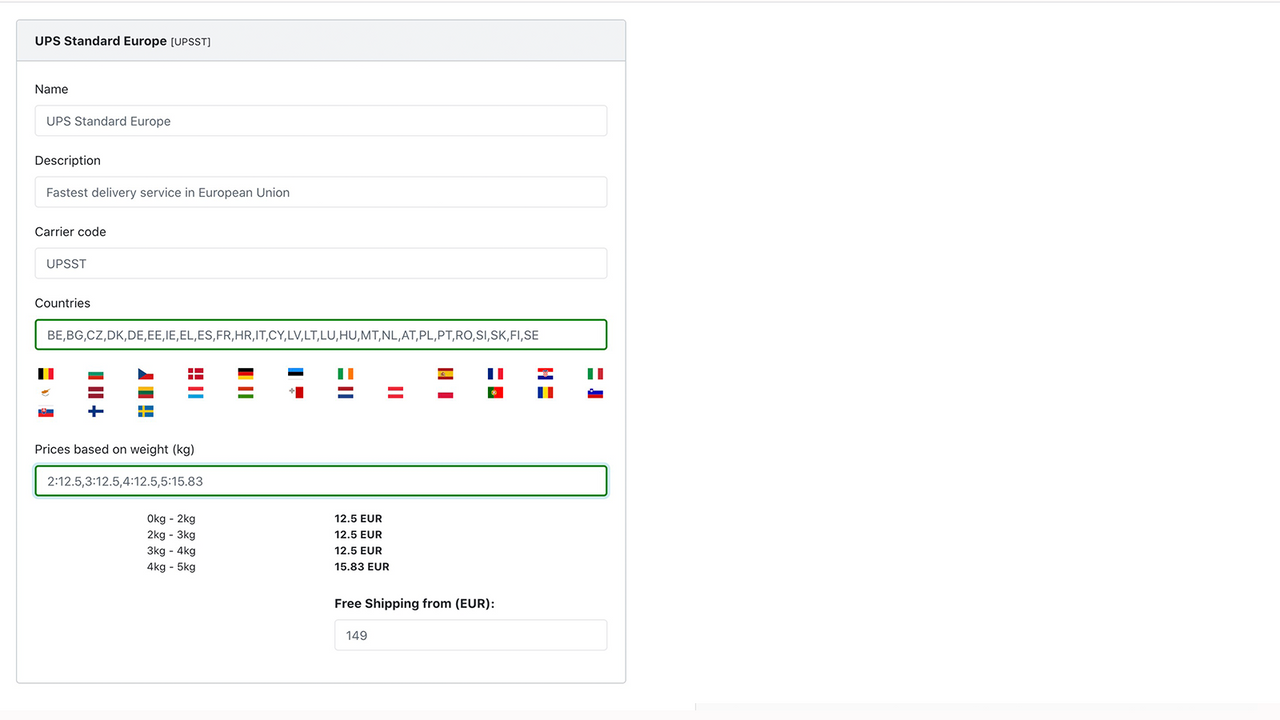Click into the Carrier code field
This screenshot has width=1280, height=720.
(321, 264)
